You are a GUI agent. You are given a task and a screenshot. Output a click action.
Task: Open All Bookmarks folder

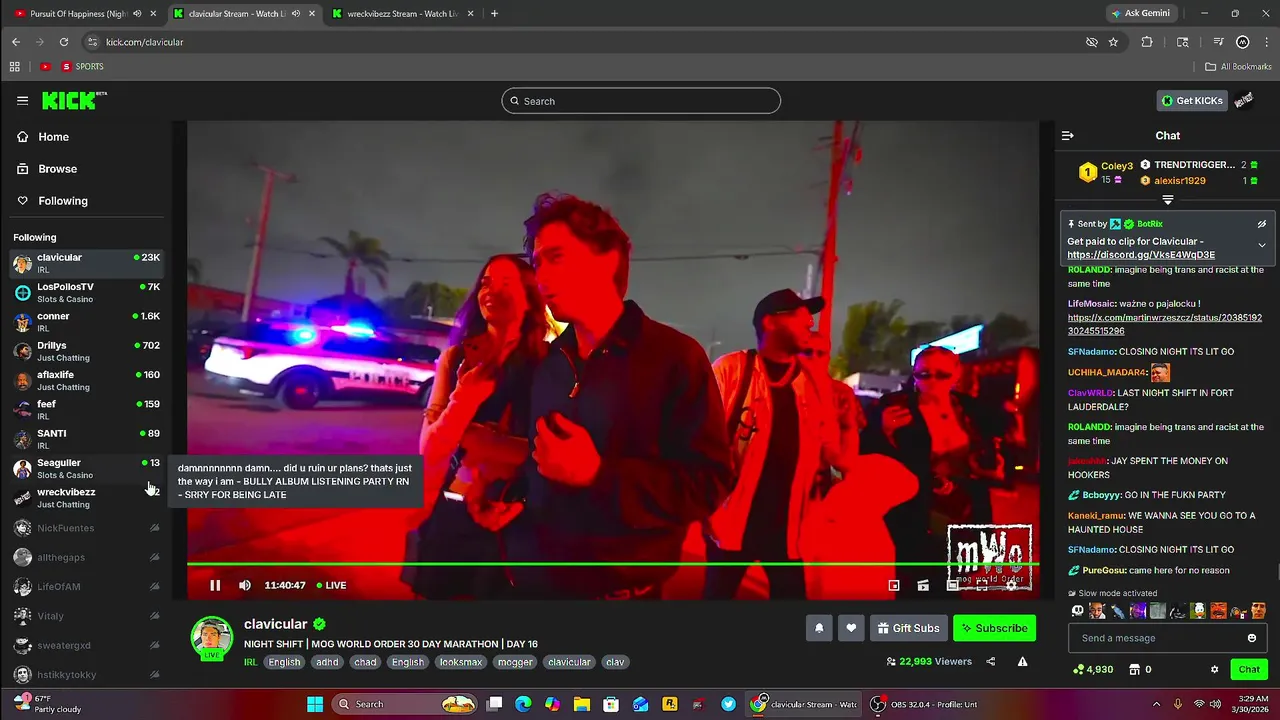coord(1238,67)
